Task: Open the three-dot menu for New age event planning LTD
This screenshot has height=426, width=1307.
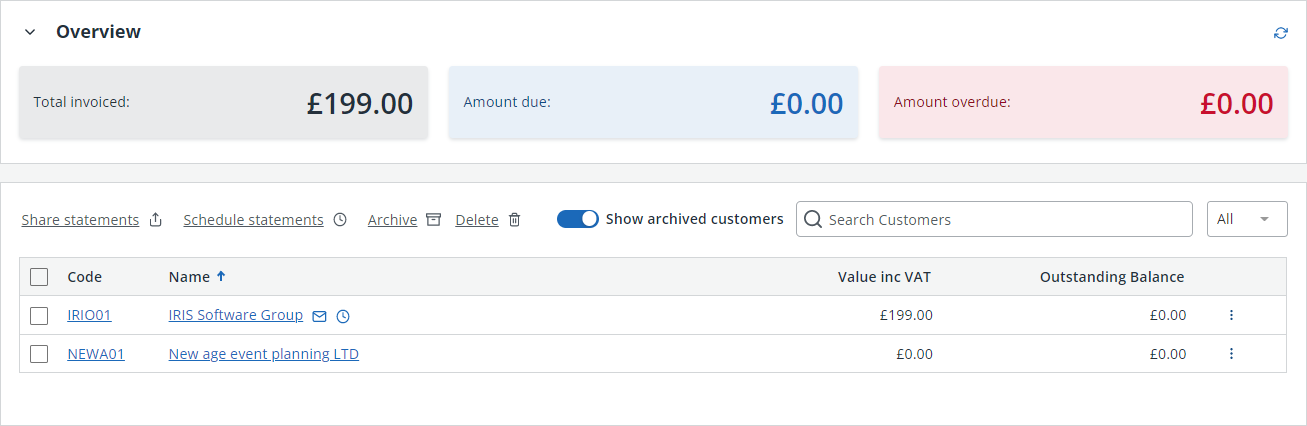Action: click(1231, 353)
